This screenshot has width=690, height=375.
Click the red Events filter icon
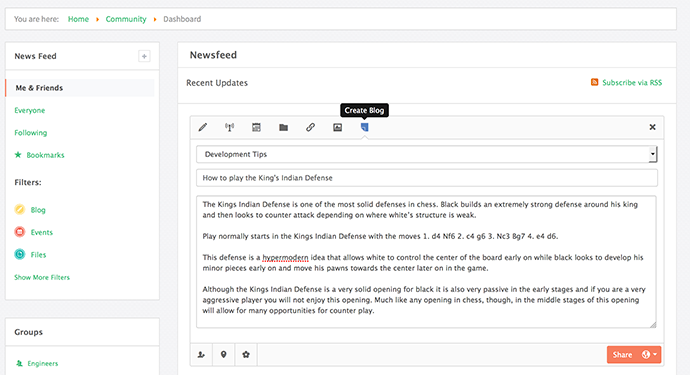(x=20, y=232)
